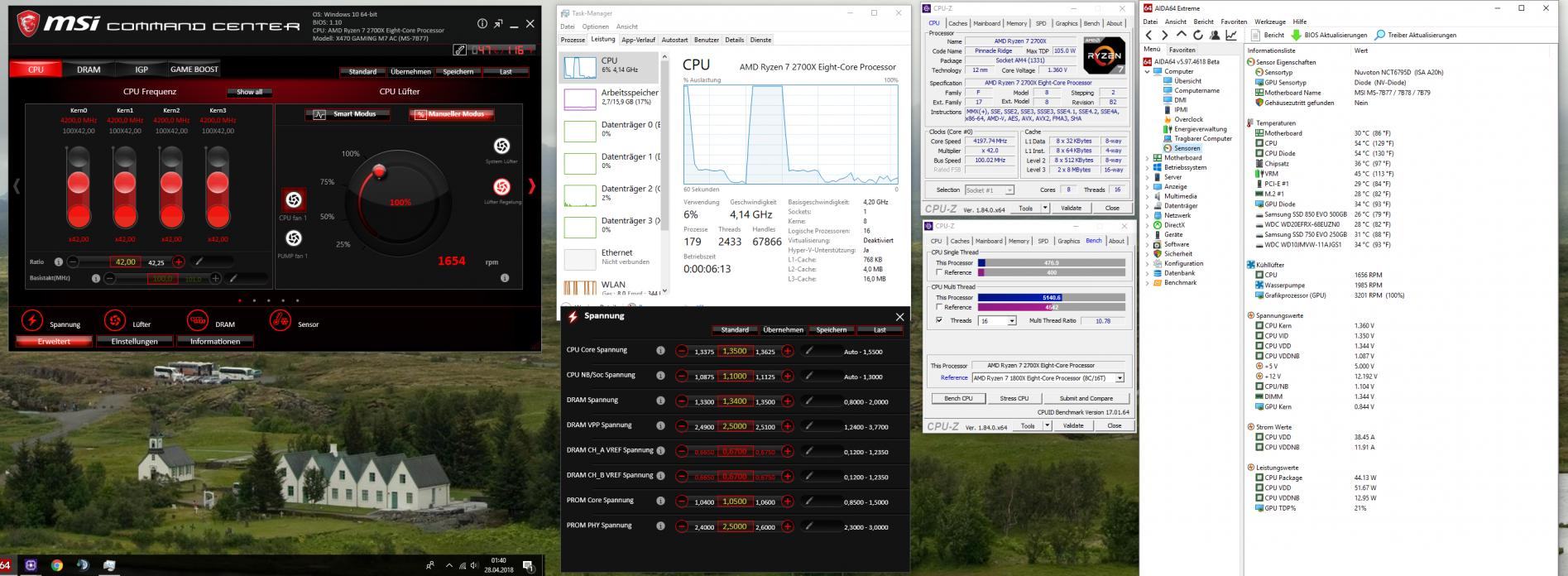Open Reference processor dropdown in CPU-Z bench
1568x576 pixels.
tap(1120, 378)
